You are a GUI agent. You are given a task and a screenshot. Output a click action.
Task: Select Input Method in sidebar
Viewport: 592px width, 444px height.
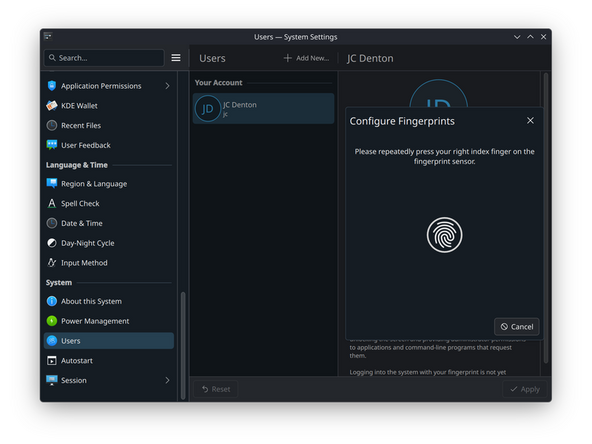[109, 262]
